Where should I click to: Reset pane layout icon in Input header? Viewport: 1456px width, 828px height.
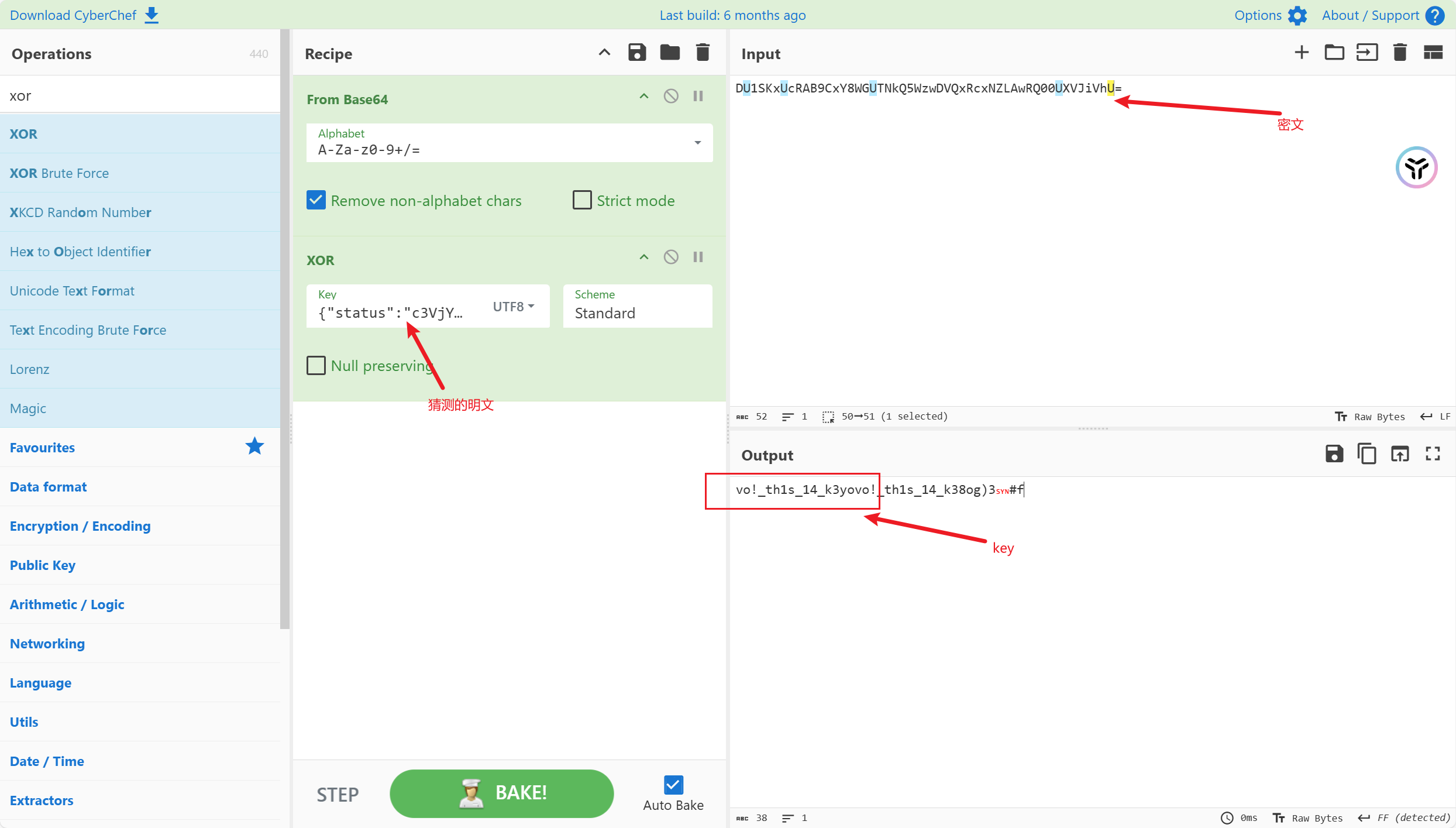click(x=1433, y=53)
